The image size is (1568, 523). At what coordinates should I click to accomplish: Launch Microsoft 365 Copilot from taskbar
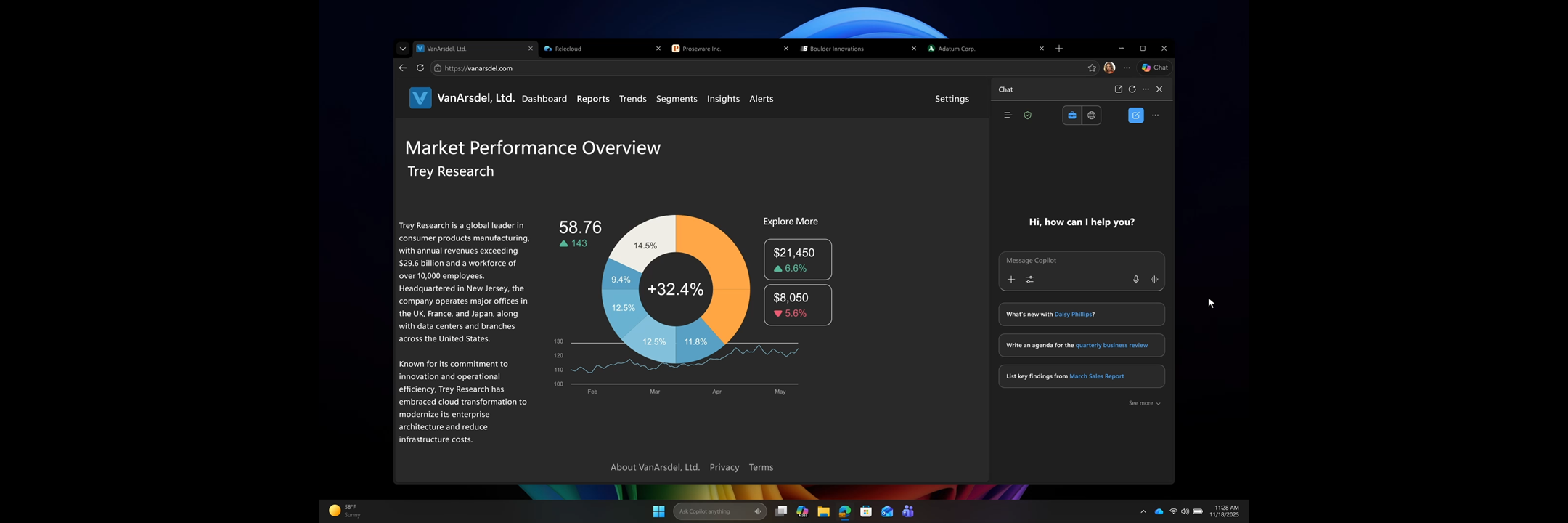(802, 511)
